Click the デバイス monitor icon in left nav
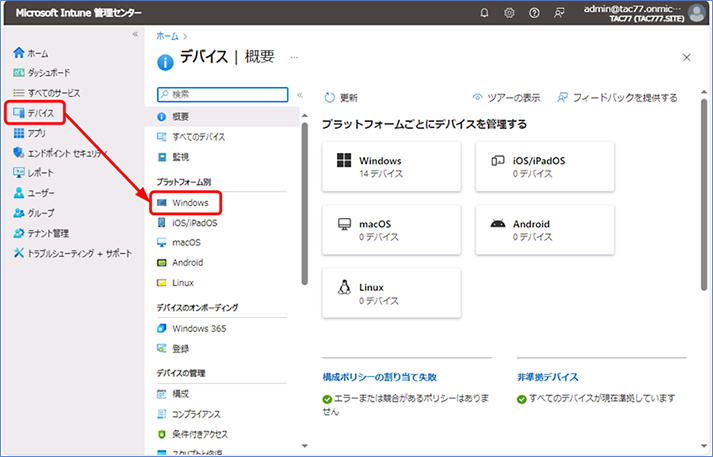The height and width of the screenshot is (457, 713). tap(19, 113)
